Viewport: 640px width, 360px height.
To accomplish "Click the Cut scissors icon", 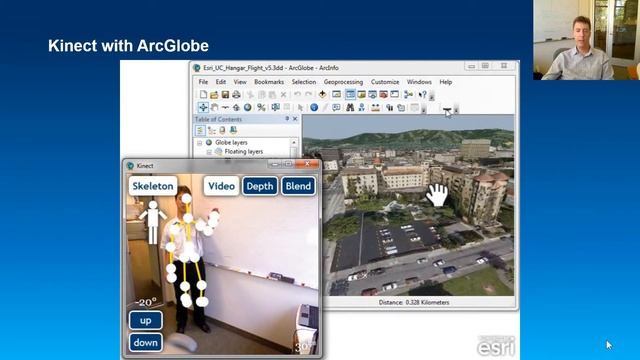I will [x=251, y=94].
